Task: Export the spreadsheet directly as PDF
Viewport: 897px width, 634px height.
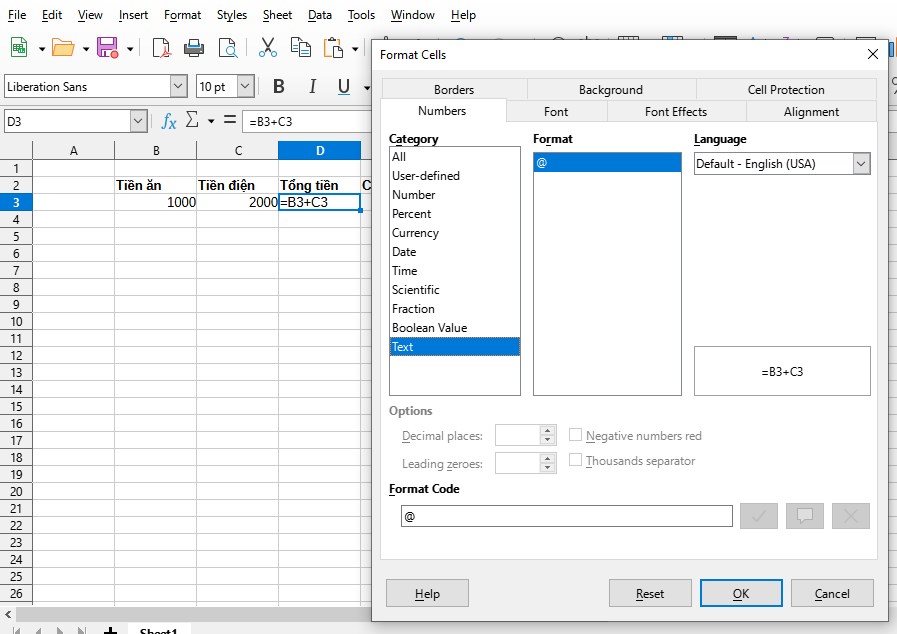Action: point(162,48)
